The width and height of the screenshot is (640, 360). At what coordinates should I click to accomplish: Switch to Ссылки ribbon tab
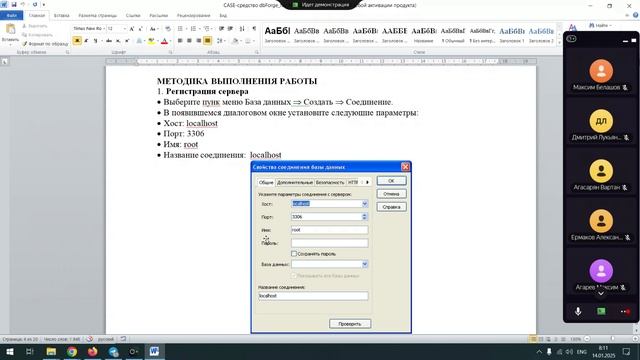click(x=133, y=16)
